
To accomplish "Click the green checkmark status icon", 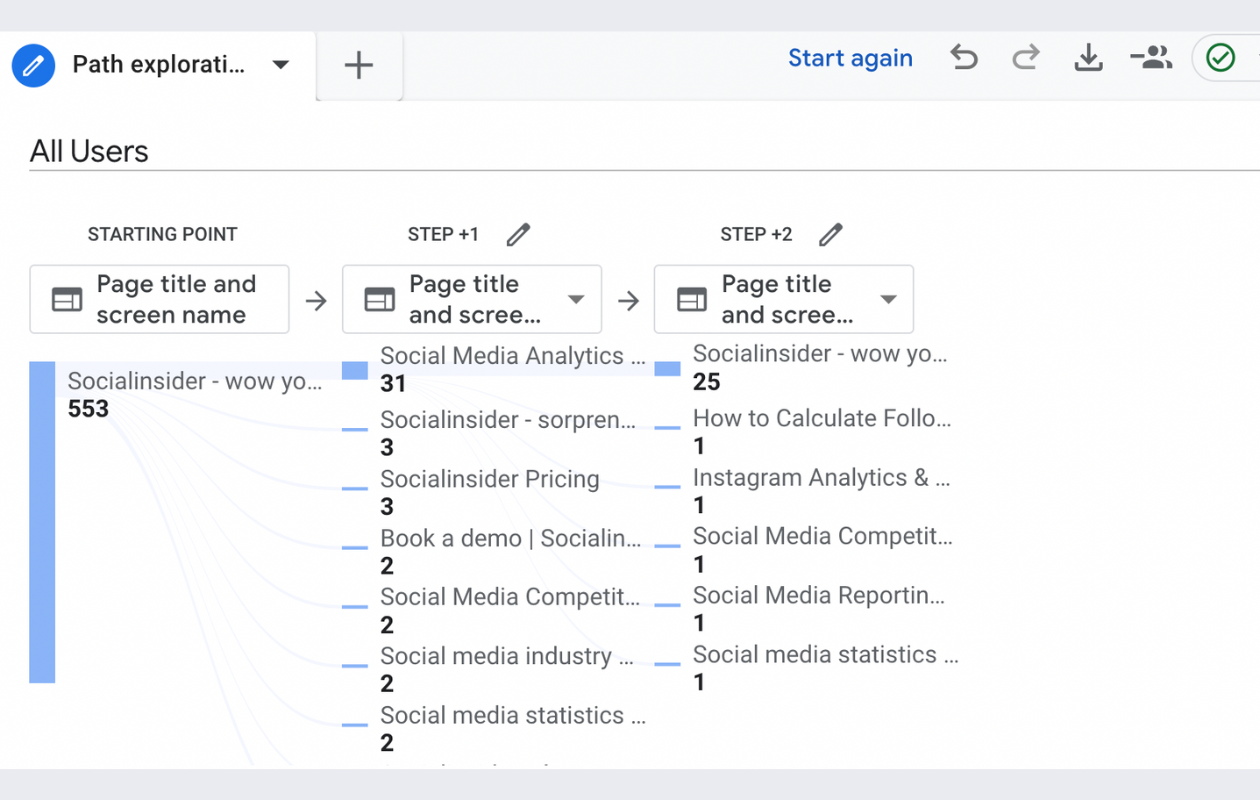I will click(x=1220, y=58).
